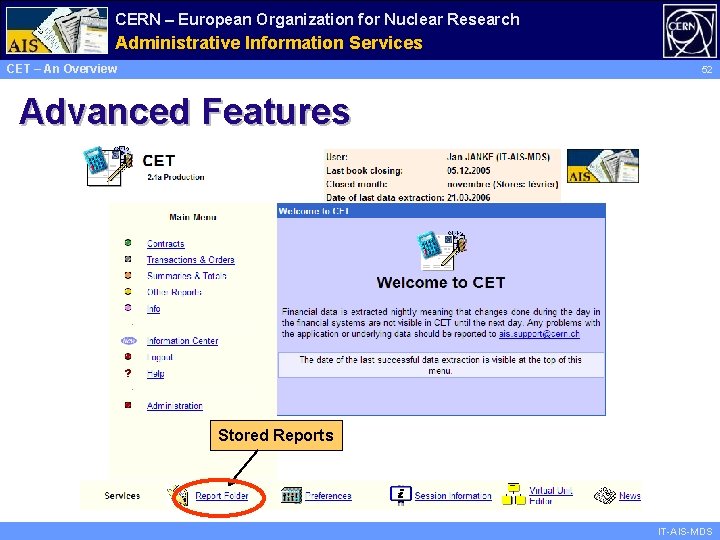Open Session Information link
The width and height of the screenshot is (720, 540).
pyautogui.click(x=453, y=496)
